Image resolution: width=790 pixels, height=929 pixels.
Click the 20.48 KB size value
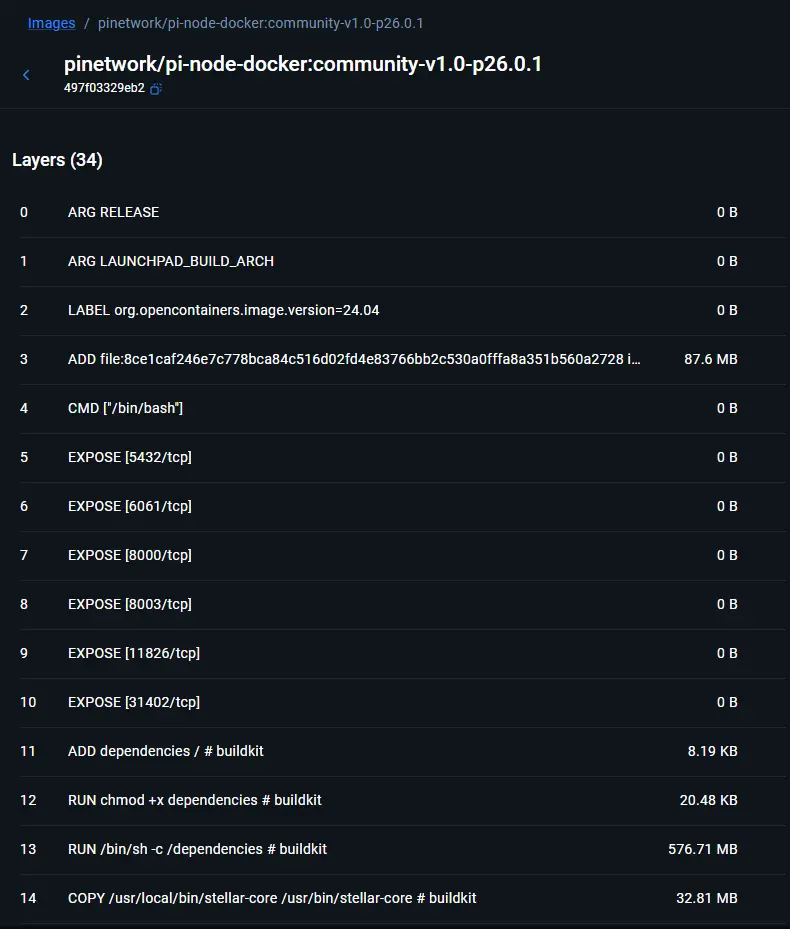click(x=708, y=800)
